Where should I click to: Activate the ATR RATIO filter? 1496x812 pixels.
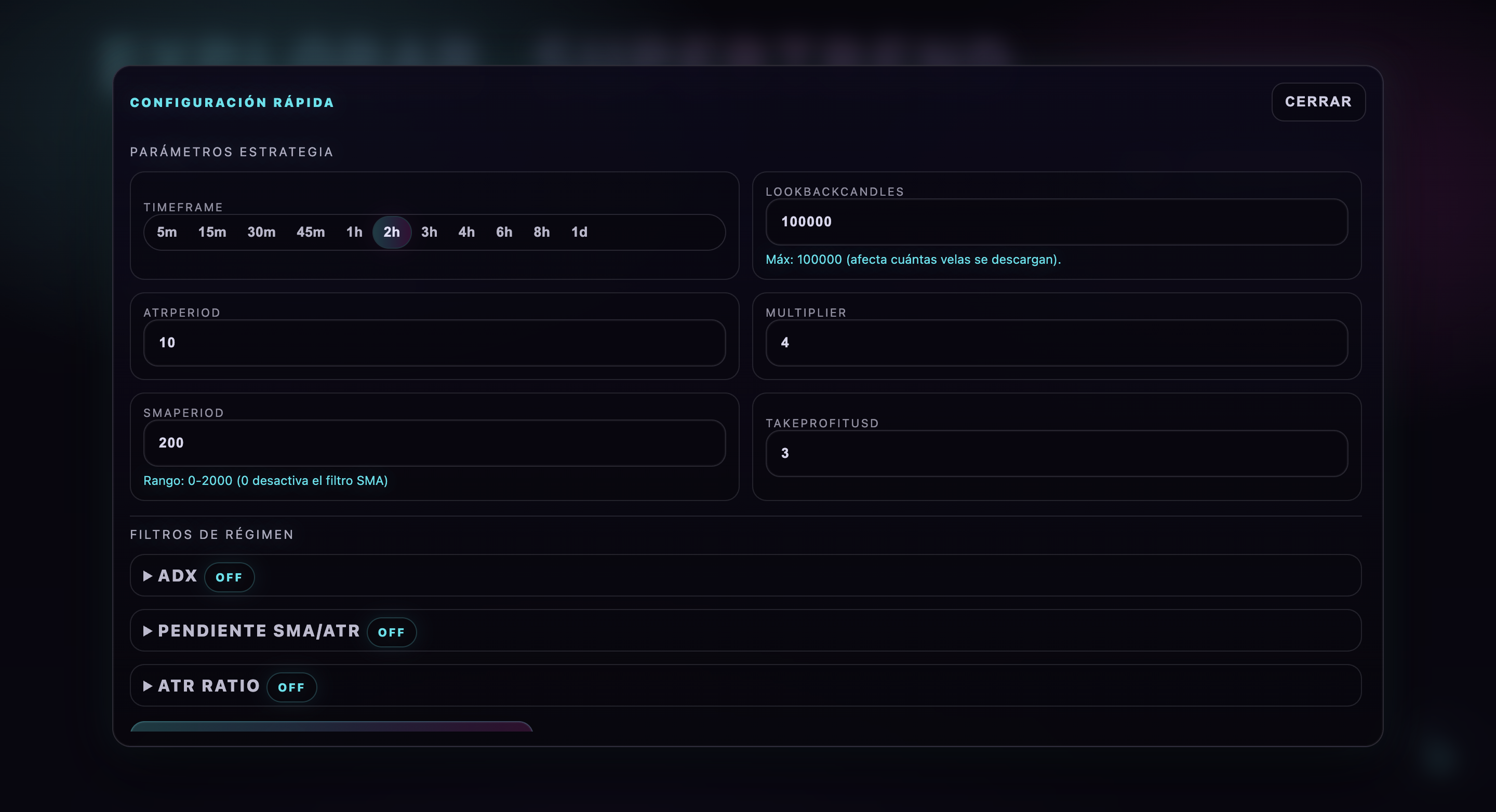pos(291,687)
